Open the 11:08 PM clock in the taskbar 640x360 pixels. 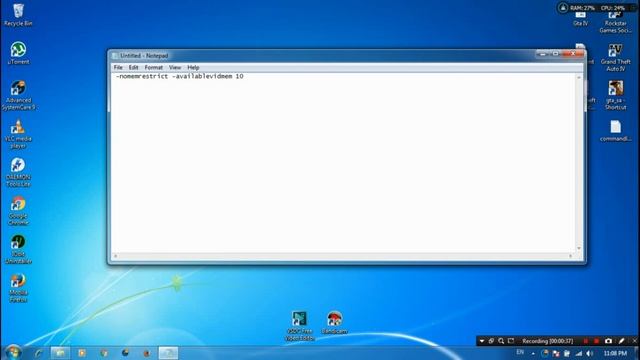click(x=615, y=353)
